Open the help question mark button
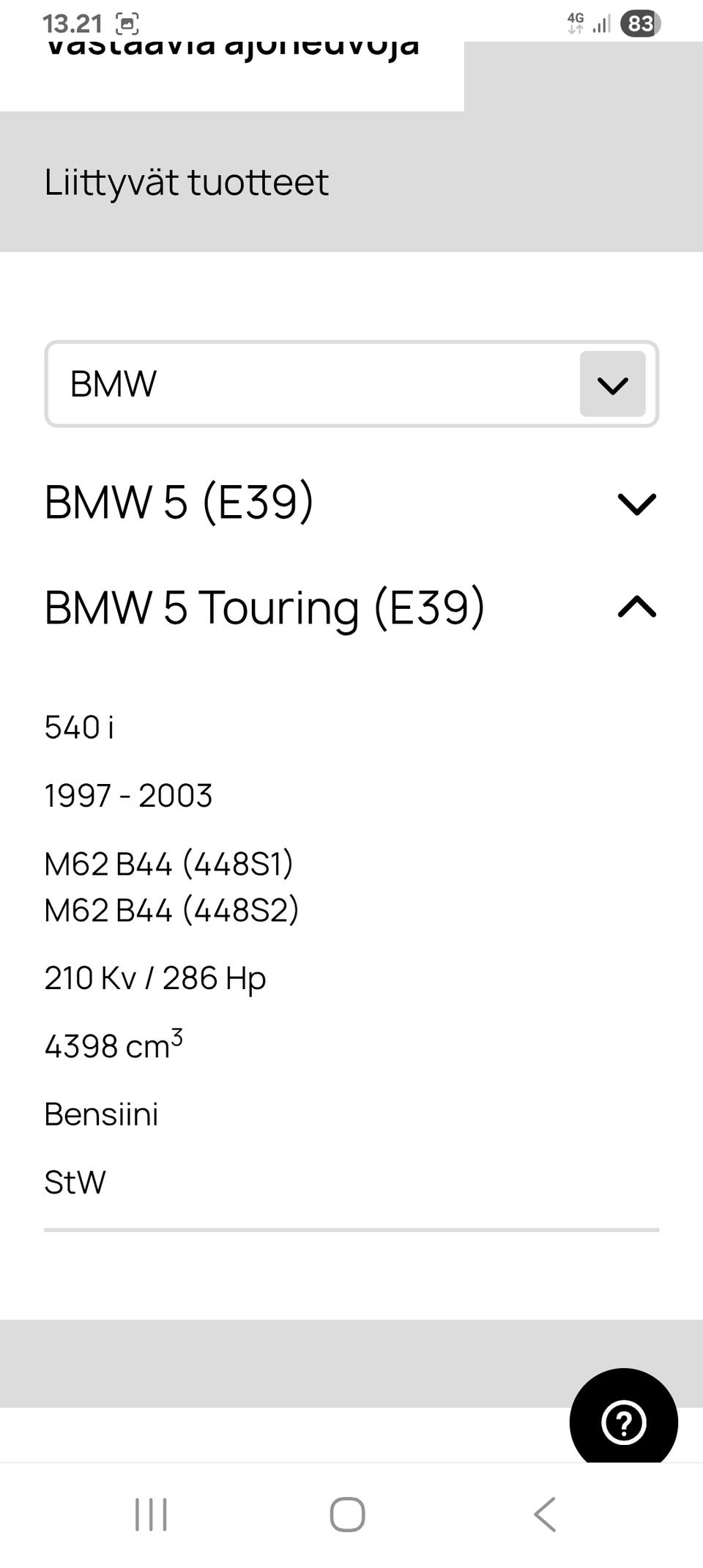Image resolution: width=703 pixels, height=1568 pixels. tap(623, 1422)
